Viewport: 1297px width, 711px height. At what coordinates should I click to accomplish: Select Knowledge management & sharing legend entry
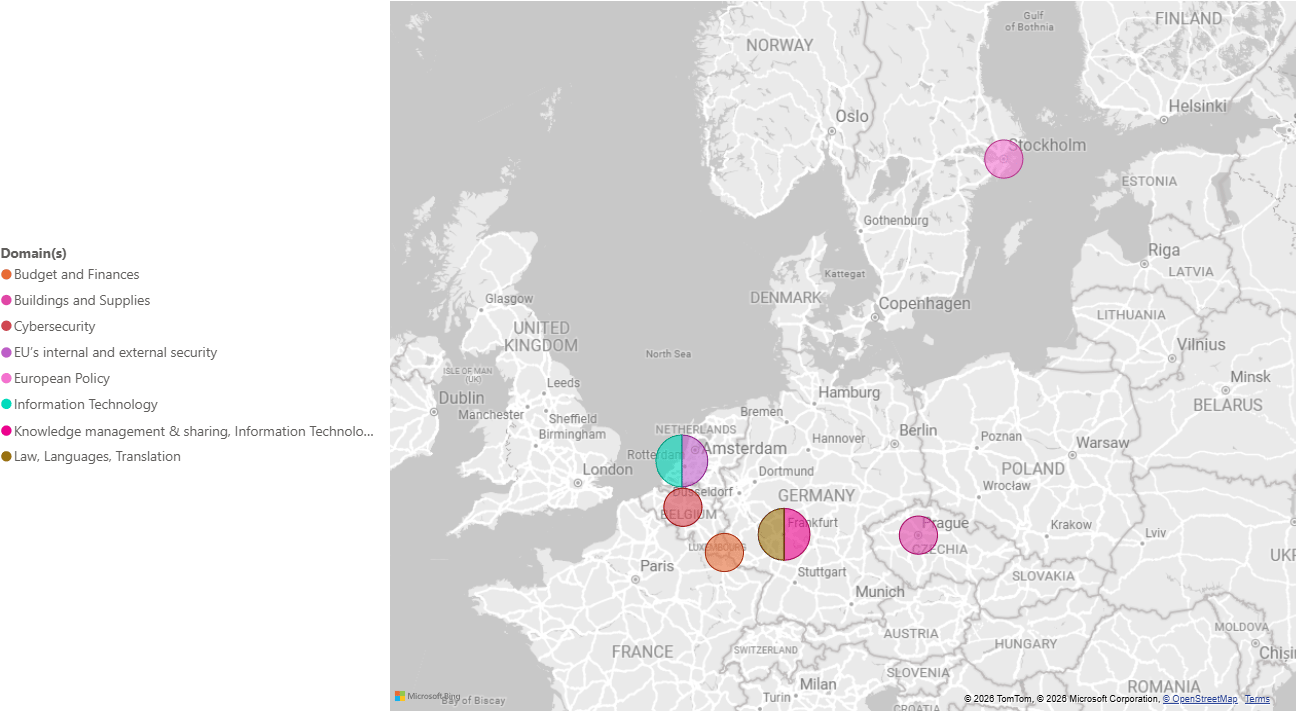coord(187,431)
